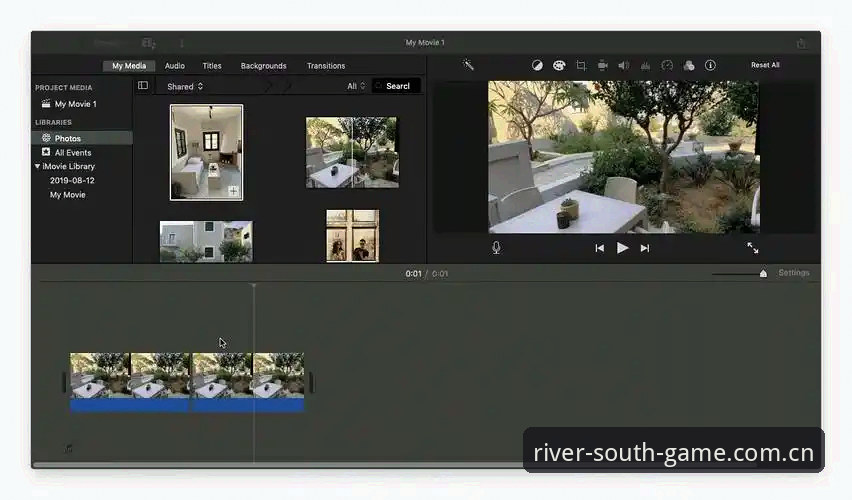The width and height of the screenshot is (852, 500).
Task: Click the 0:01 current time readout
Action: tap(414, 274)
